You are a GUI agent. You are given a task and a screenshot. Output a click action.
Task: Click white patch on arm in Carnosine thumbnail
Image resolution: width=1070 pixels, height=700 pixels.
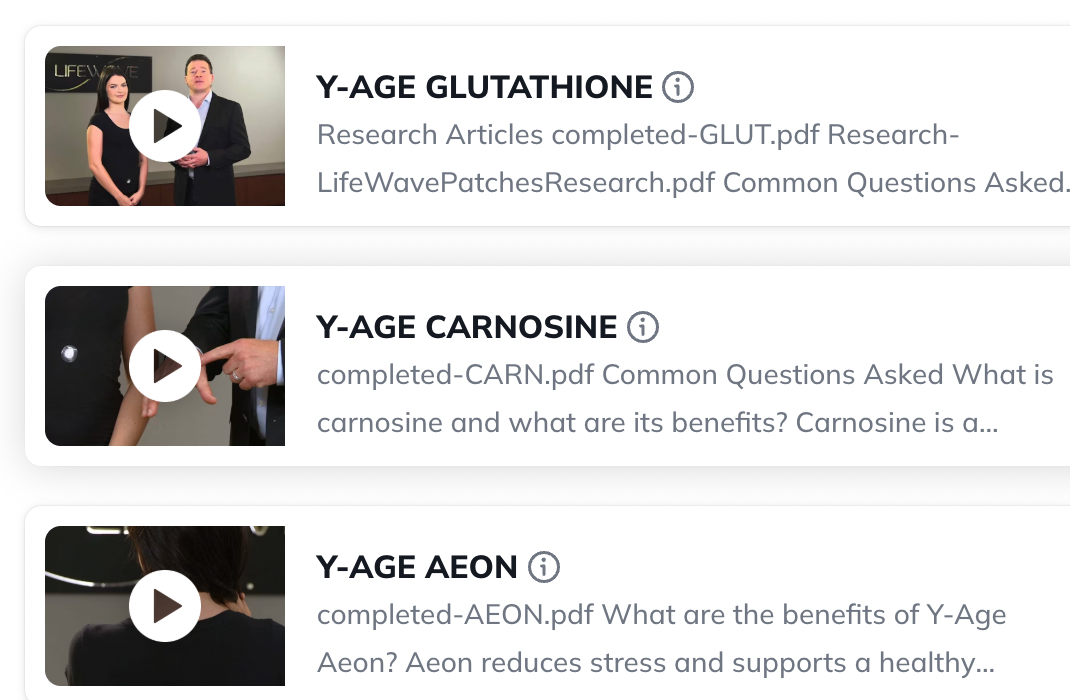pos(68,352)
